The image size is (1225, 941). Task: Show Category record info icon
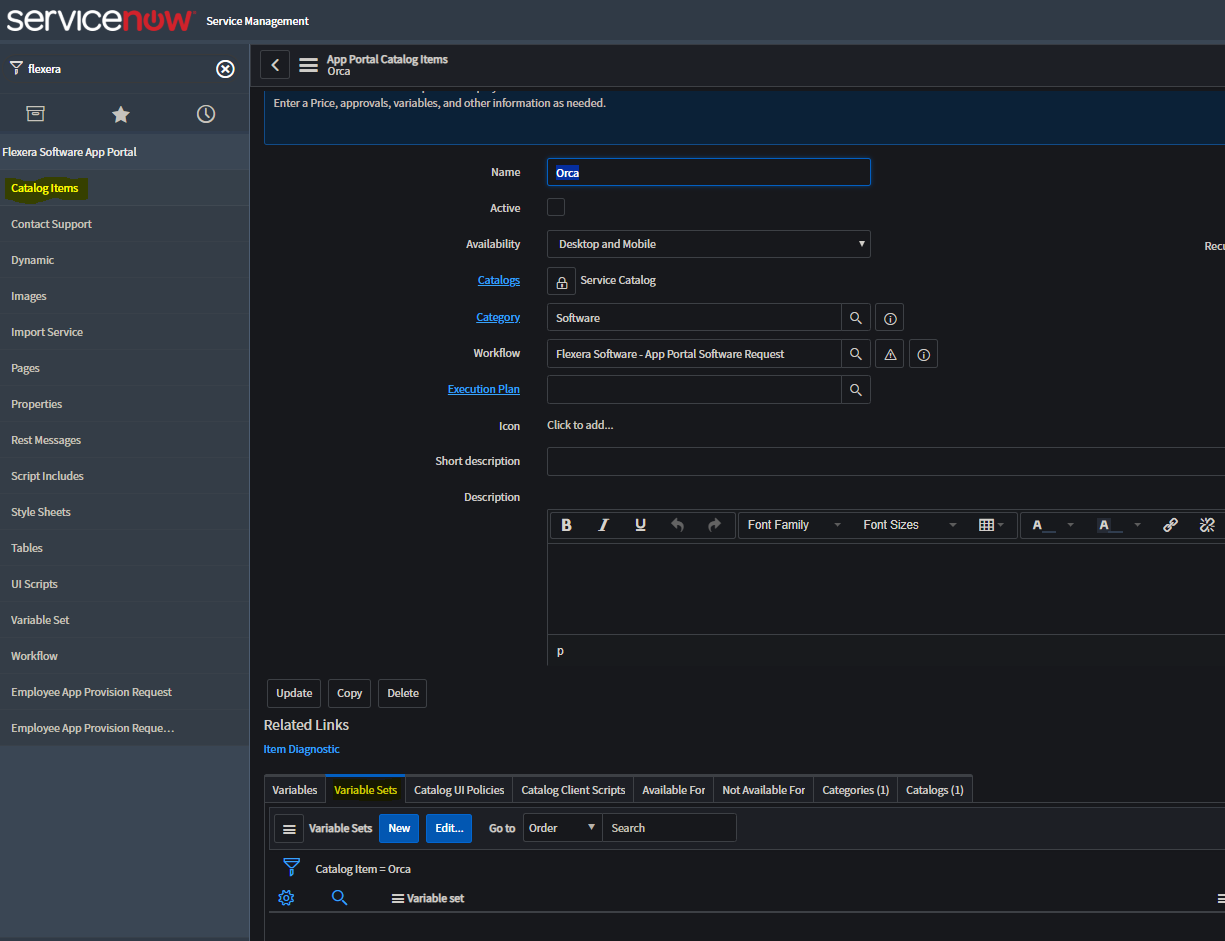click(890, 318)
